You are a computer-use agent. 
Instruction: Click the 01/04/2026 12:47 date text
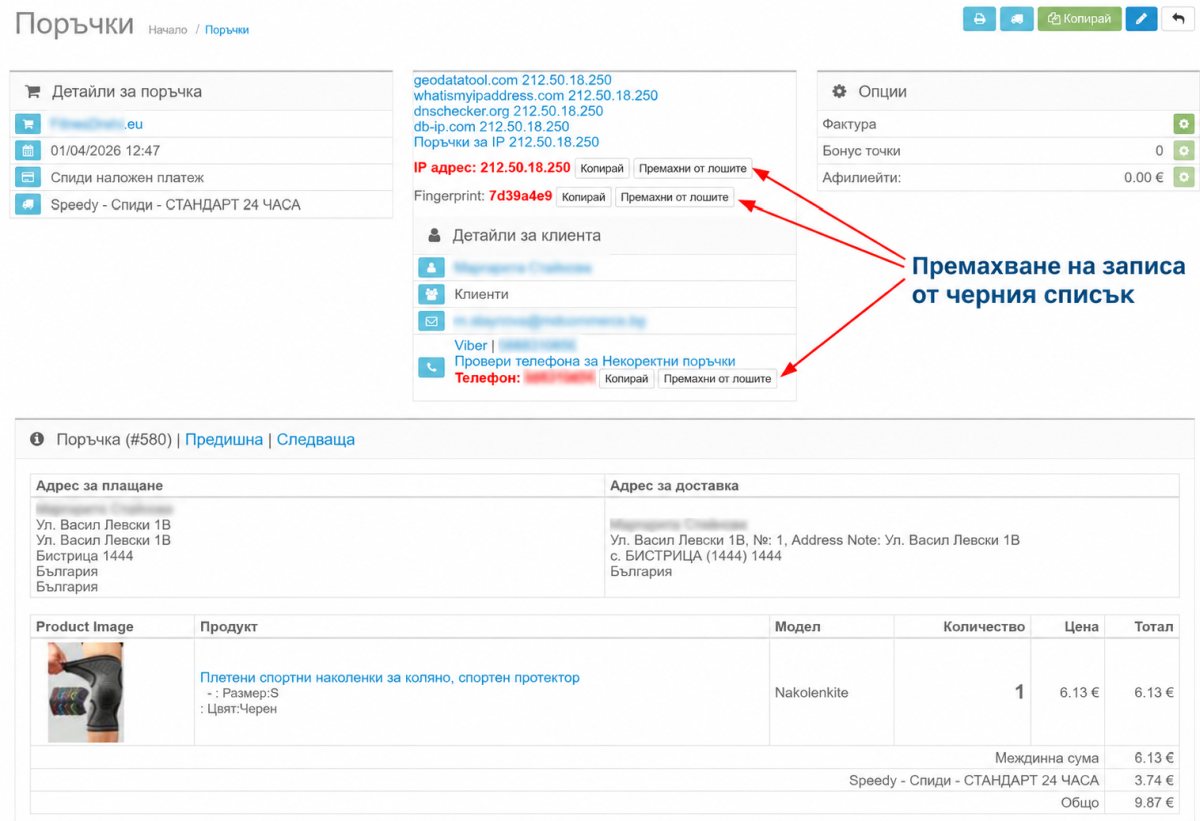pos(105,151)
